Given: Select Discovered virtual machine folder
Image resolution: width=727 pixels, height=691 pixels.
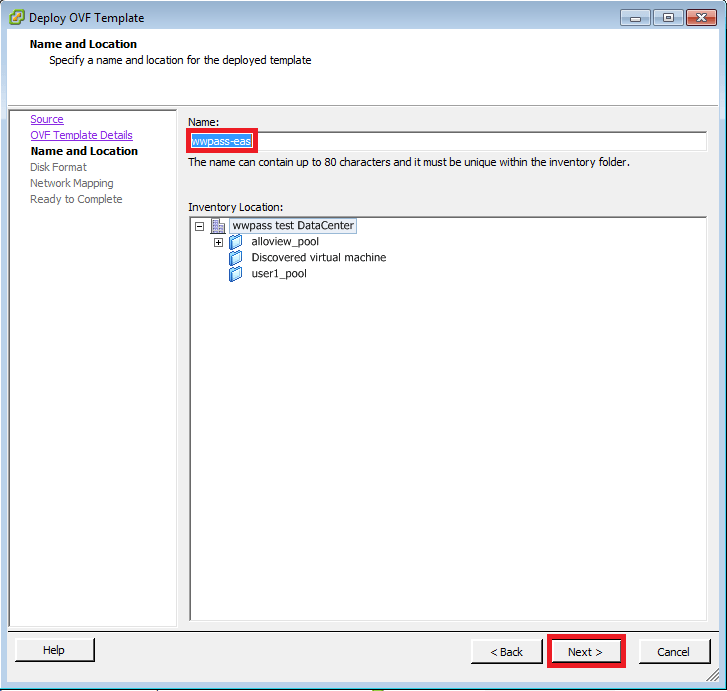Looking at the screenshot, I should pos(319,257).
